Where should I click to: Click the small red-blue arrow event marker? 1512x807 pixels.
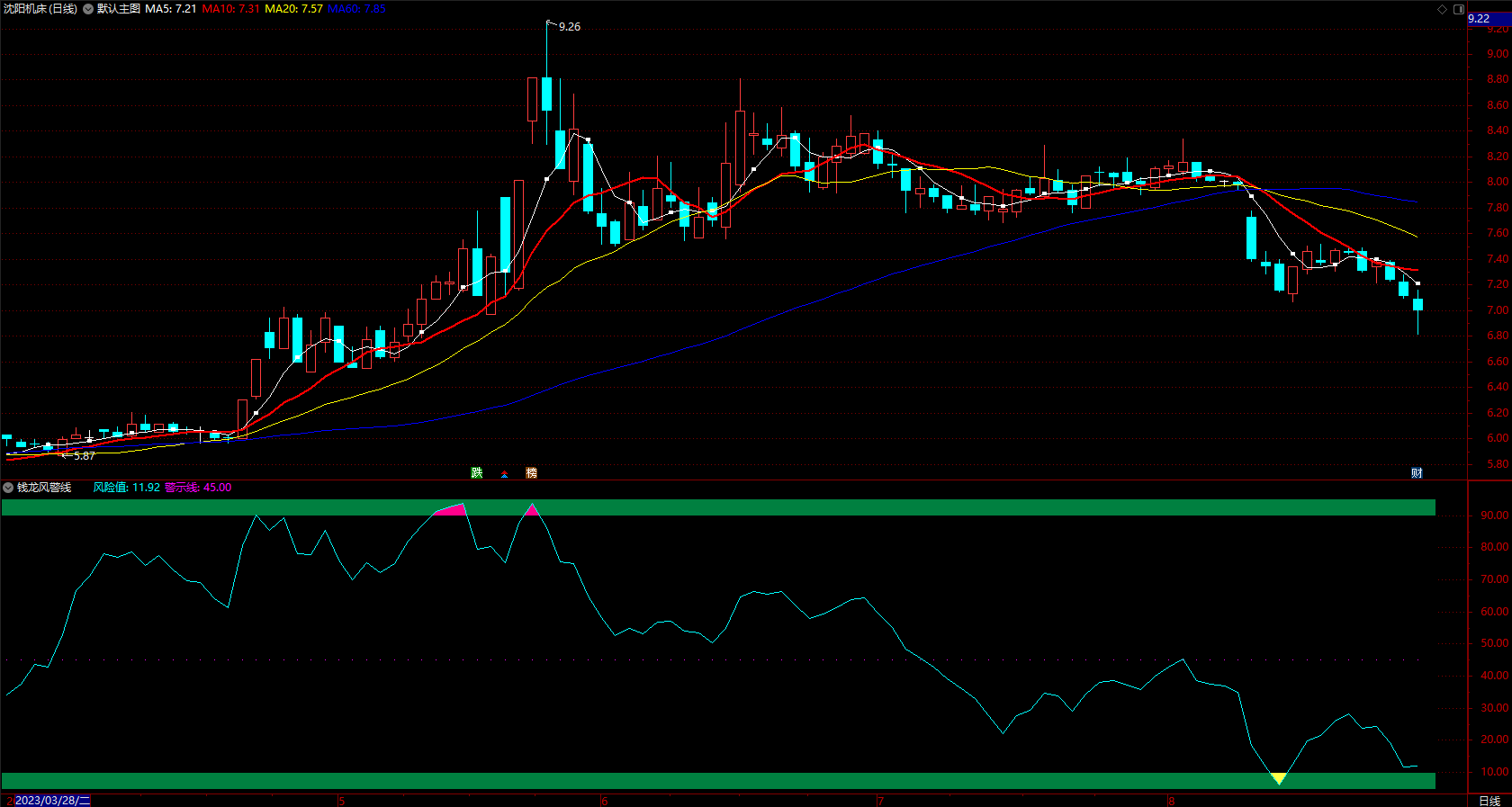(x=504, y=474)
